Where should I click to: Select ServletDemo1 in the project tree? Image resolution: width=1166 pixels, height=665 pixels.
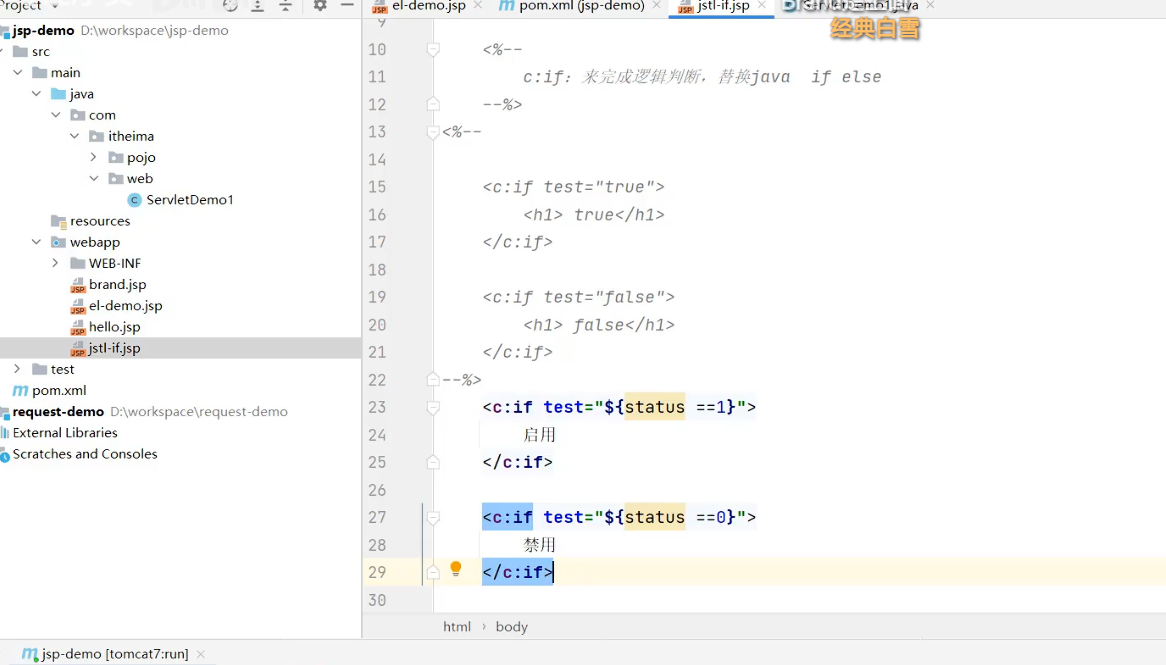pos(190,199)
